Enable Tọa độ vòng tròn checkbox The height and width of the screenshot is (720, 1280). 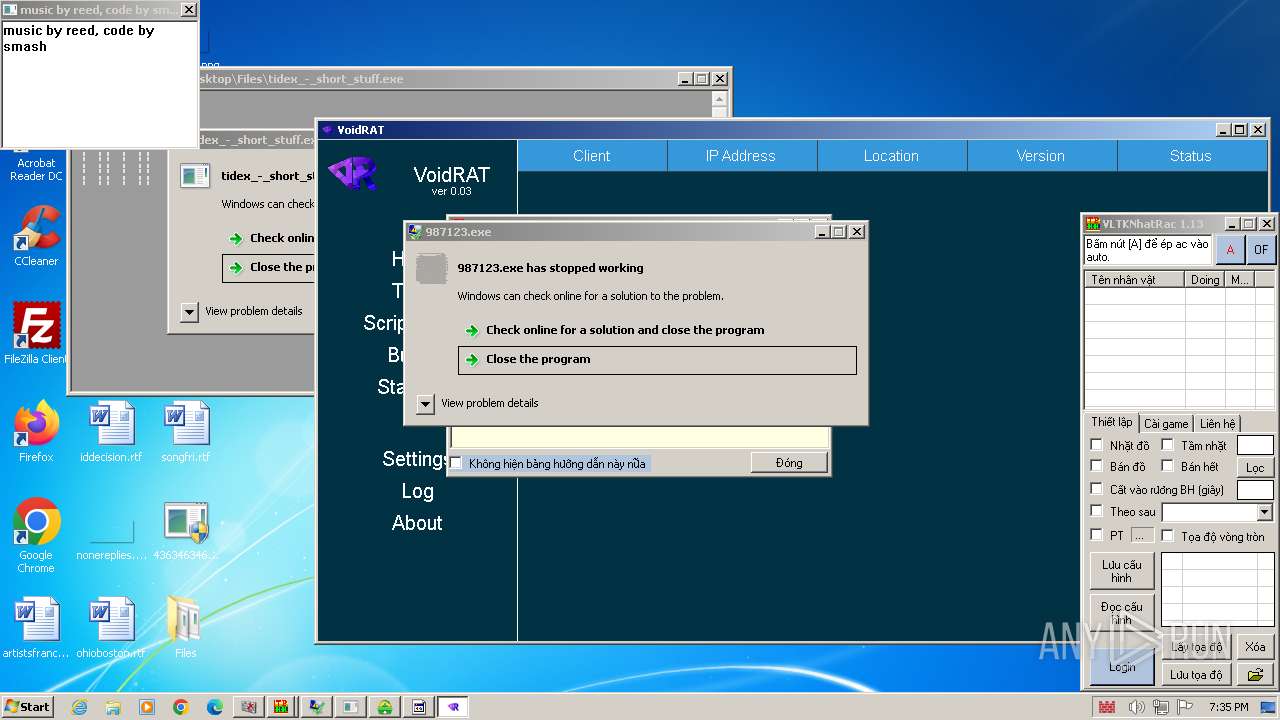1167,536
